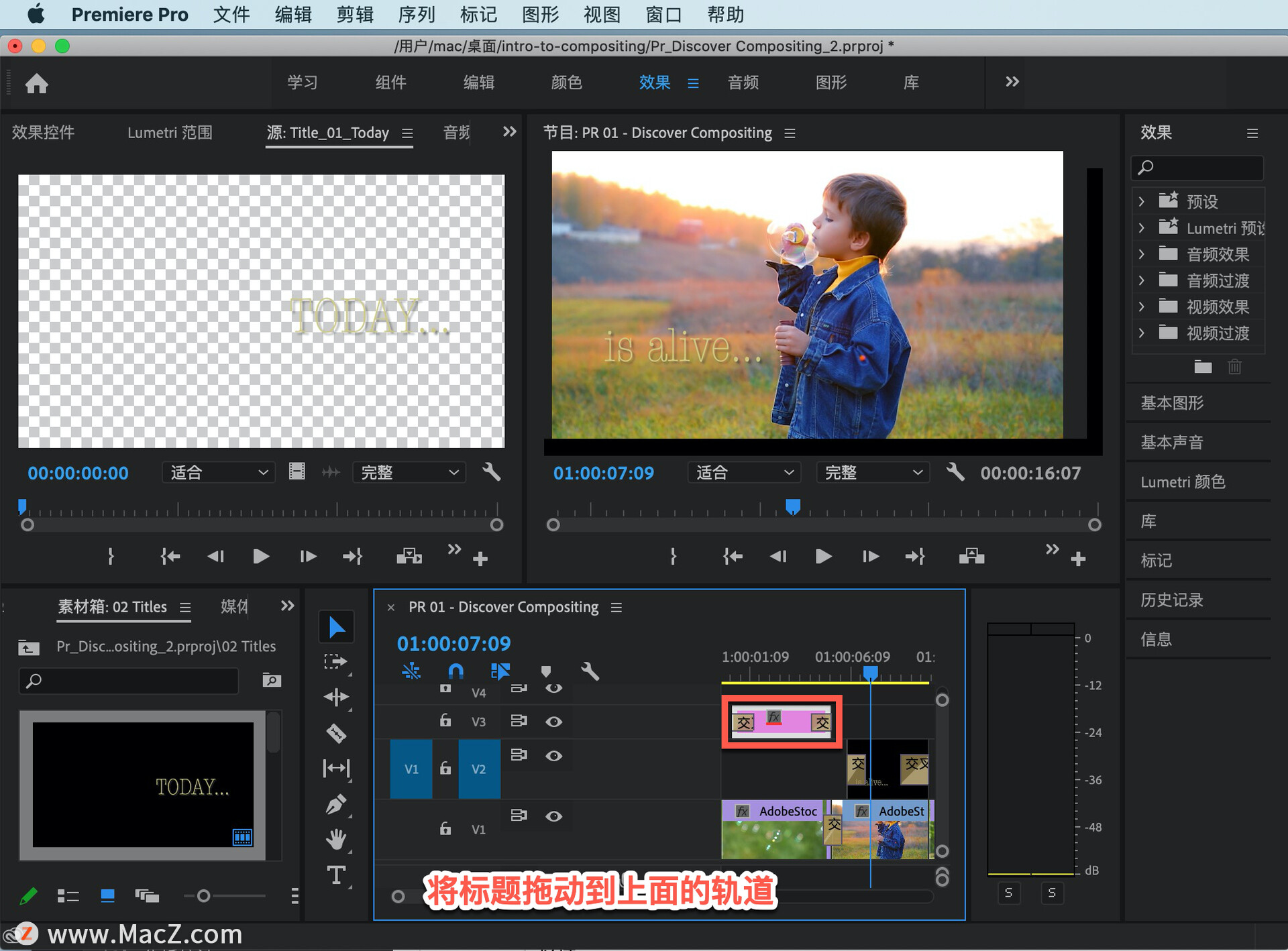
Task: Select the Selection tool arrow
Action: coord(336,627)
